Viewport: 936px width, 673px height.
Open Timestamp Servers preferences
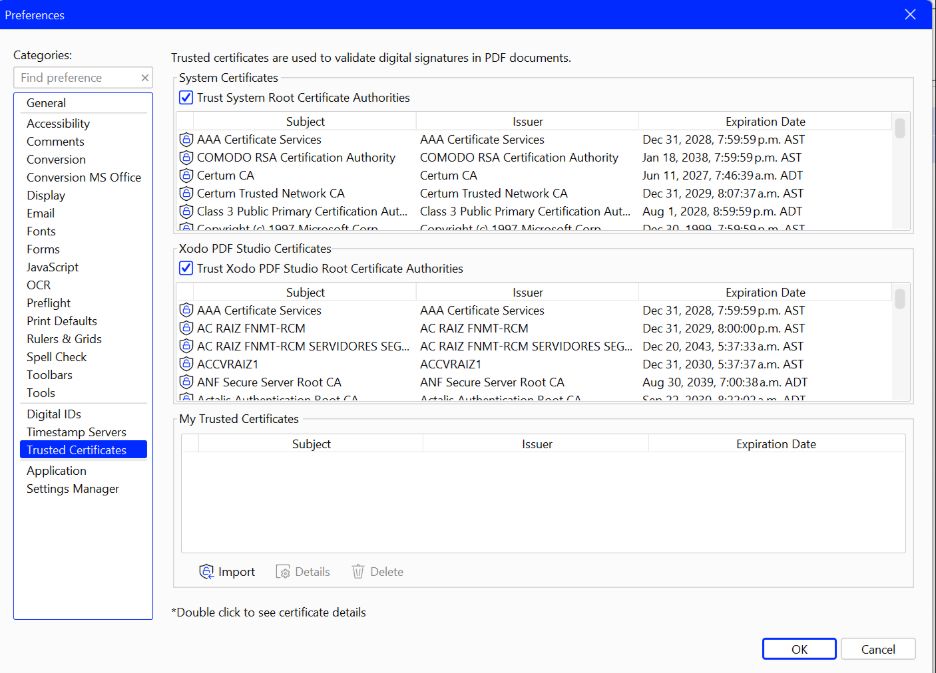83,432
